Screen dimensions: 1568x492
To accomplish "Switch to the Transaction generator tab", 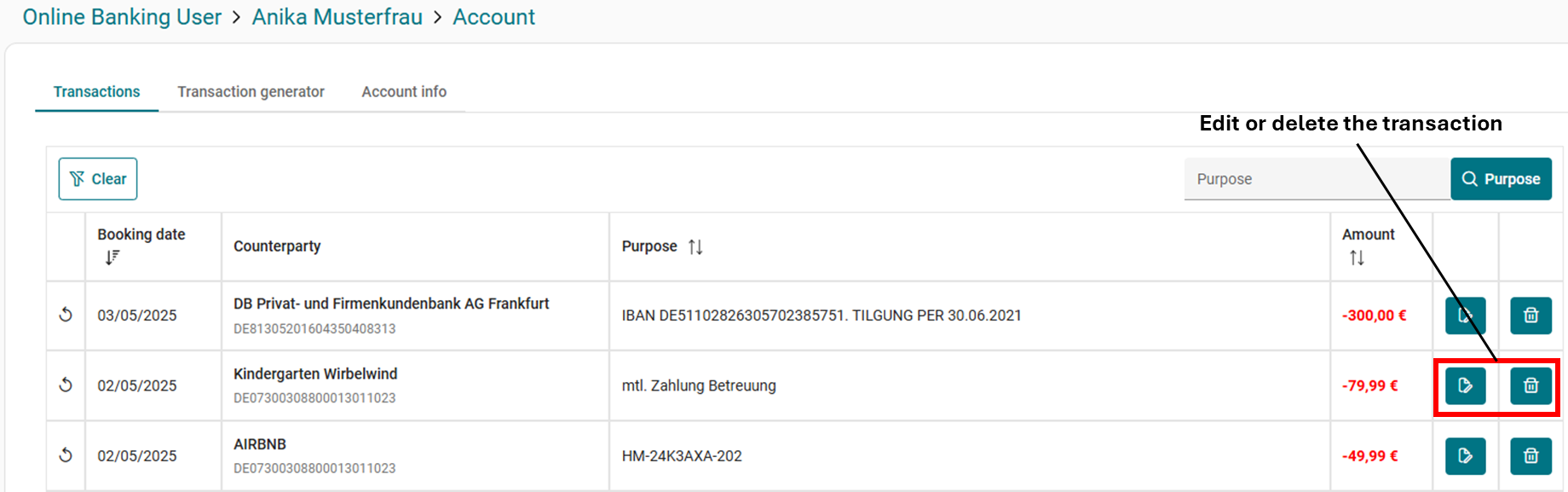I will [x=251, y=92].
